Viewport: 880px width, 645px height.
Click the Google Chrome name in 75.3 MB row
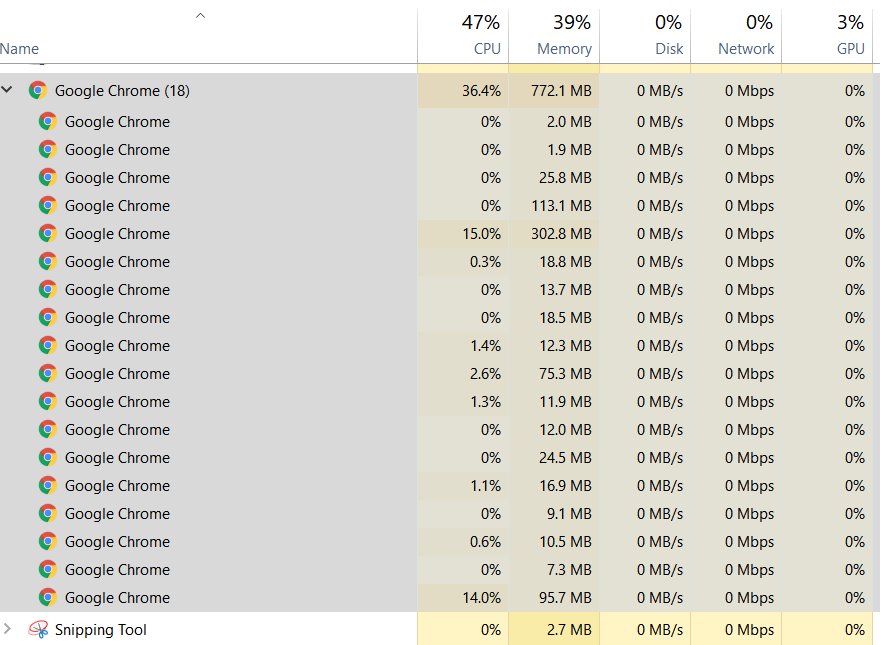(x=117, y=373)
